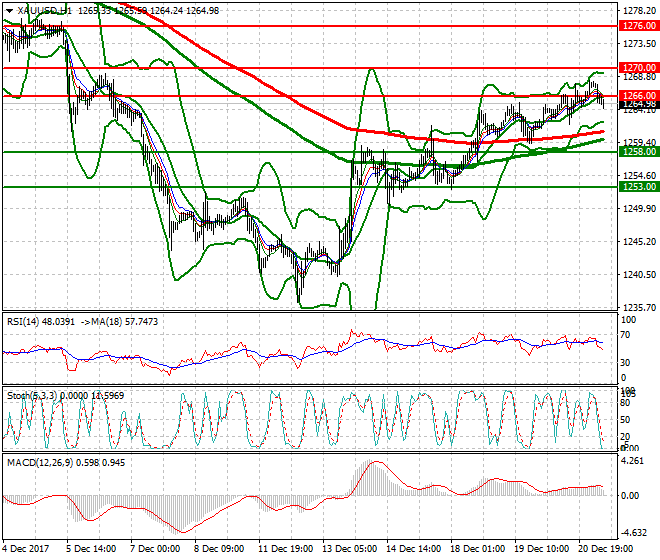Viewport: 660px width, 560px height.
Task: Click the Stochastic scale 50 level label
Action: [625, 420]
